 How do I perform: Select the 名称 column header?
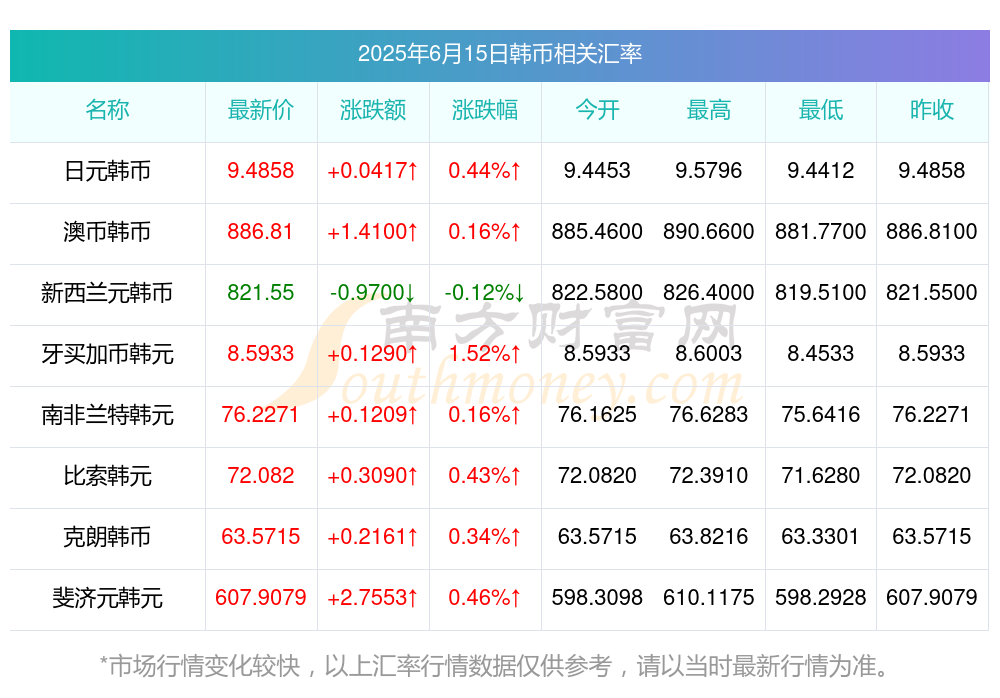(107, 110)
